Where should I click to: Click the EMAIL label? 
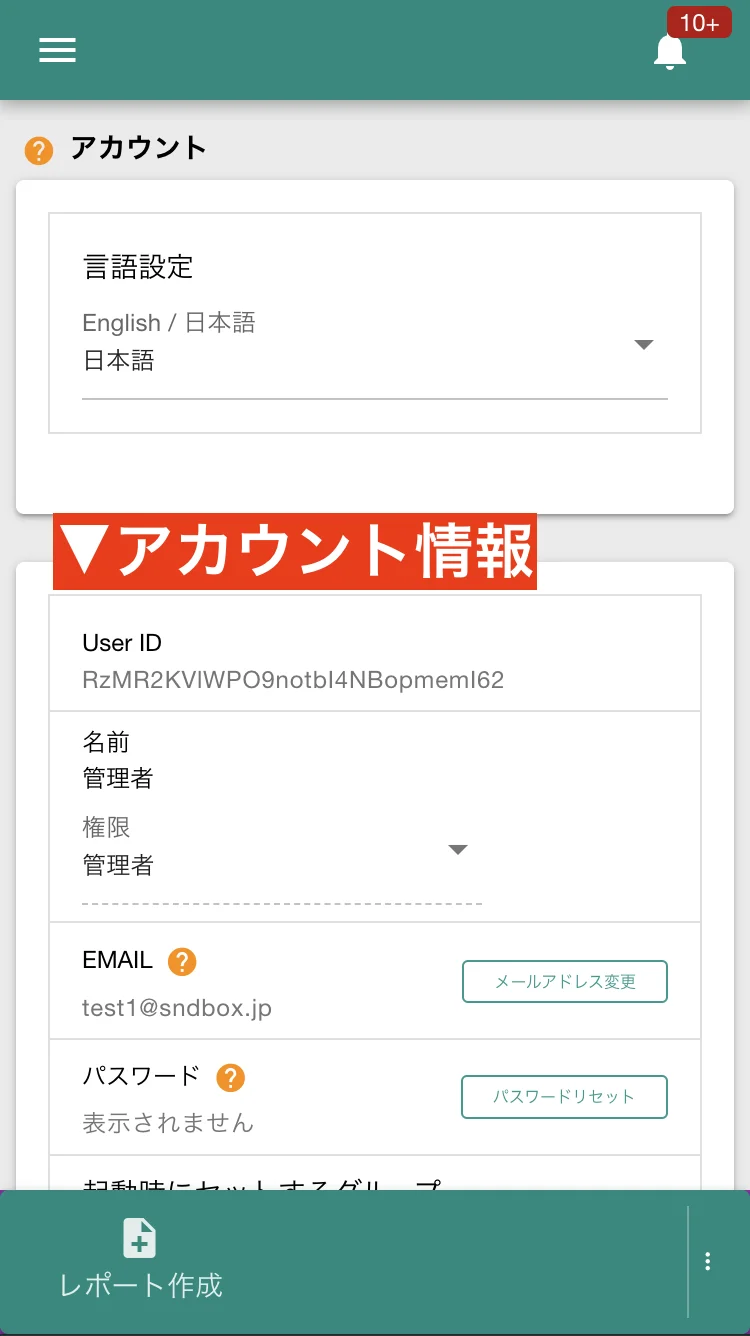click(x=117, y=960)
